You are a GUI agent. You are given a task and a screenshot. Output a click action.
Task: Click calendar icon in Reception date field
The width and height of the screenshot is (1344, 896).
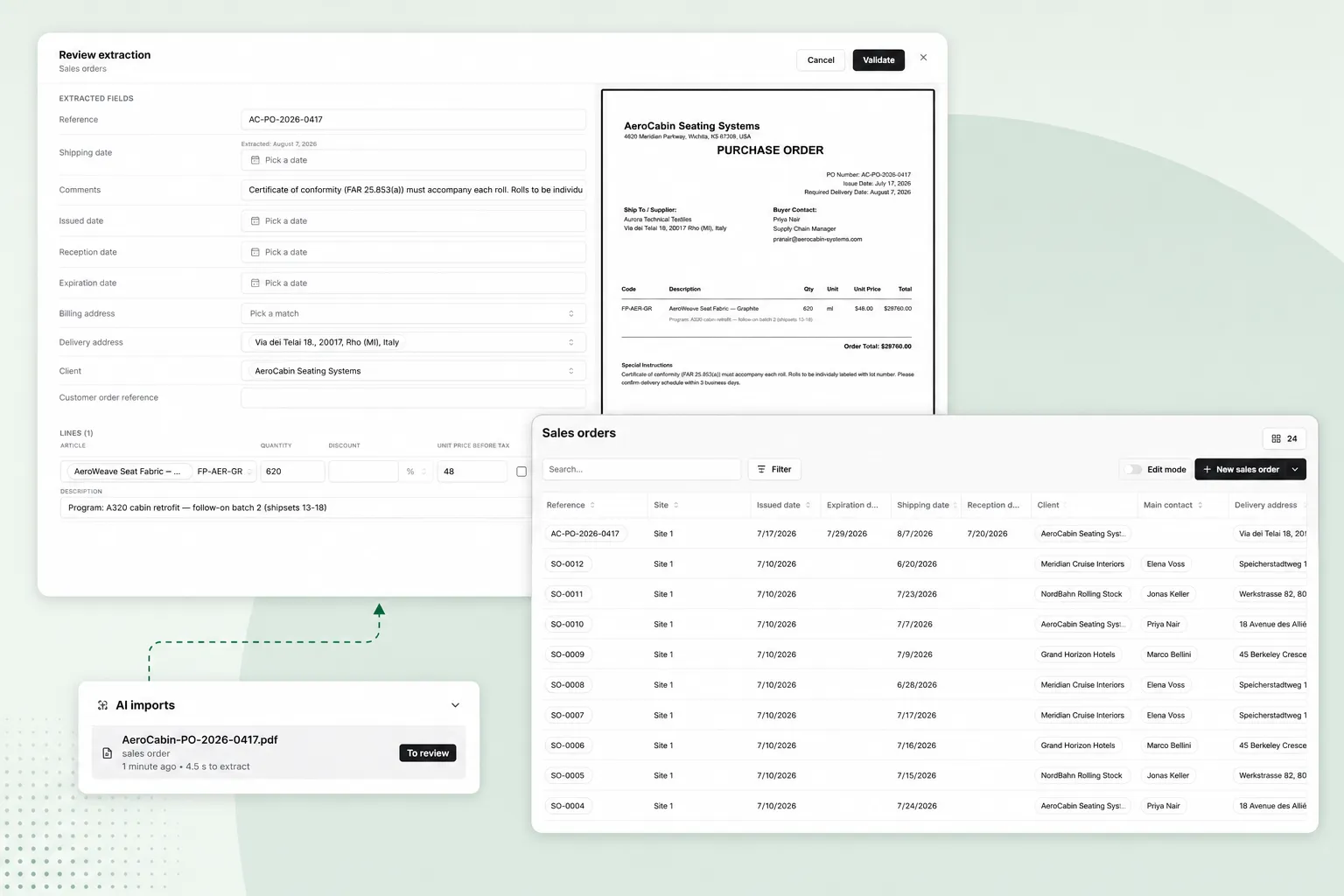pyautogui.click(x=255, y=252)
